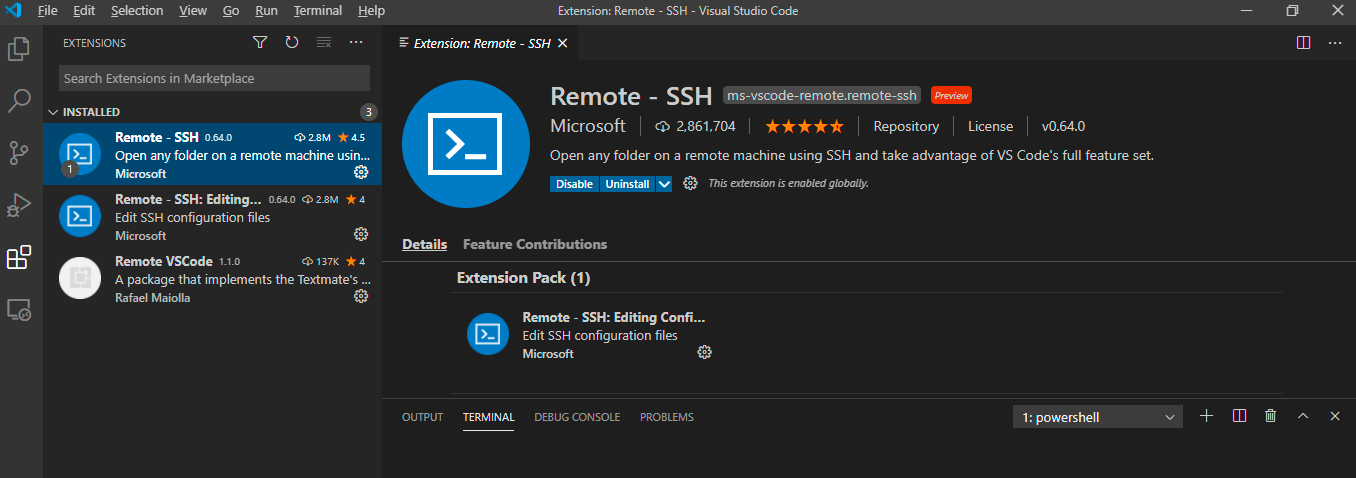Viewport: 1356px width, 478px height.
Task: Open the Run menu
Action: click(x=266, y=11)
